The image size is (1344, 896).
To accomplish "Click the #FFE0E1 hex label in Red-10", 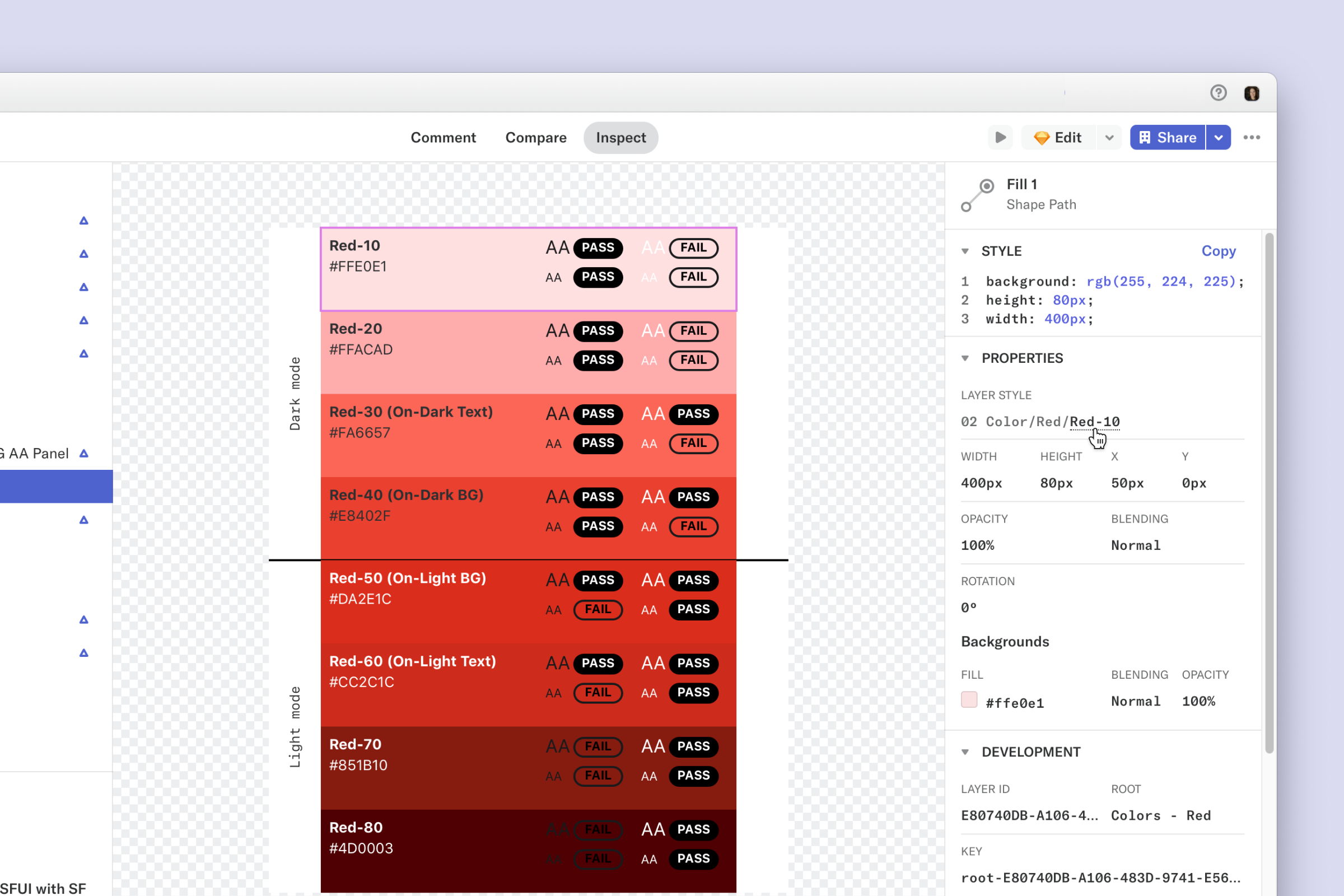I will click(x=358, y=267).
